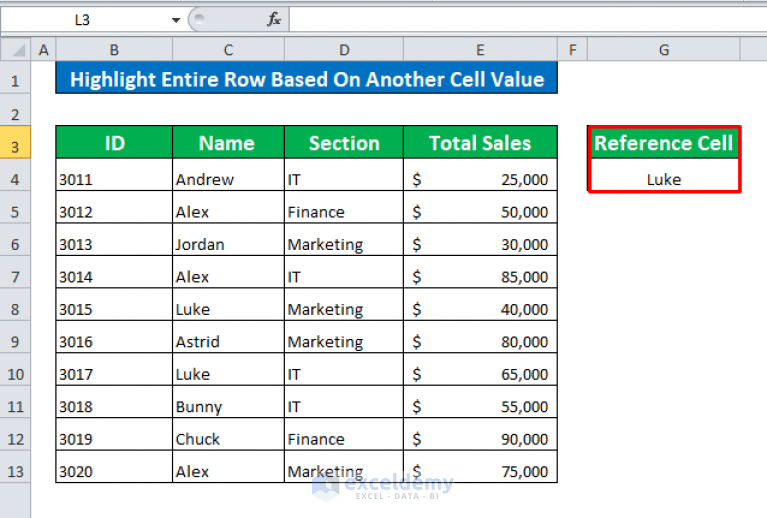This screenshot has height=518, width=767.
Task: Select row 3 header
Action: pos(15,147)
